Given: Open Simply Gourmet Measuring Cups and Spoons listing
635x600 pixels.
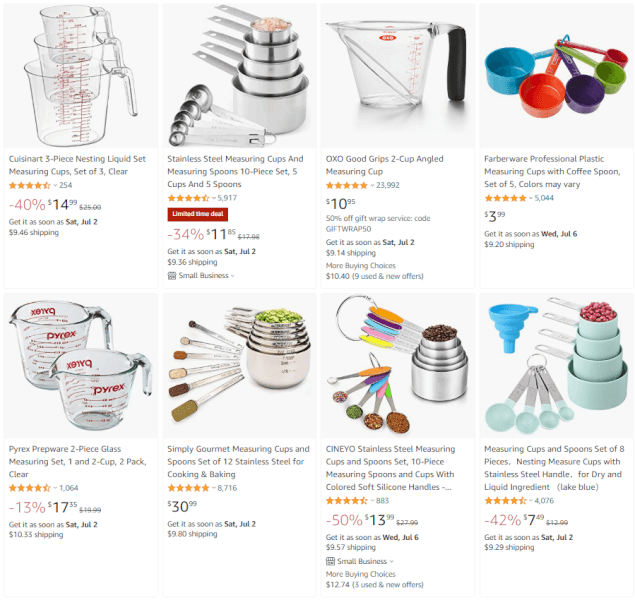Looking at the screenshot, I should pyautogui.click(x=238, y=462).
